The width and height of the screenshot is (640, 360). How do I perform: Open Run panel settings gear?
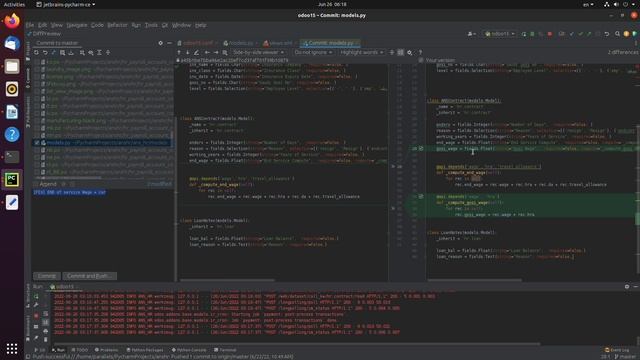pyautogui.click(x=627, y=287)
